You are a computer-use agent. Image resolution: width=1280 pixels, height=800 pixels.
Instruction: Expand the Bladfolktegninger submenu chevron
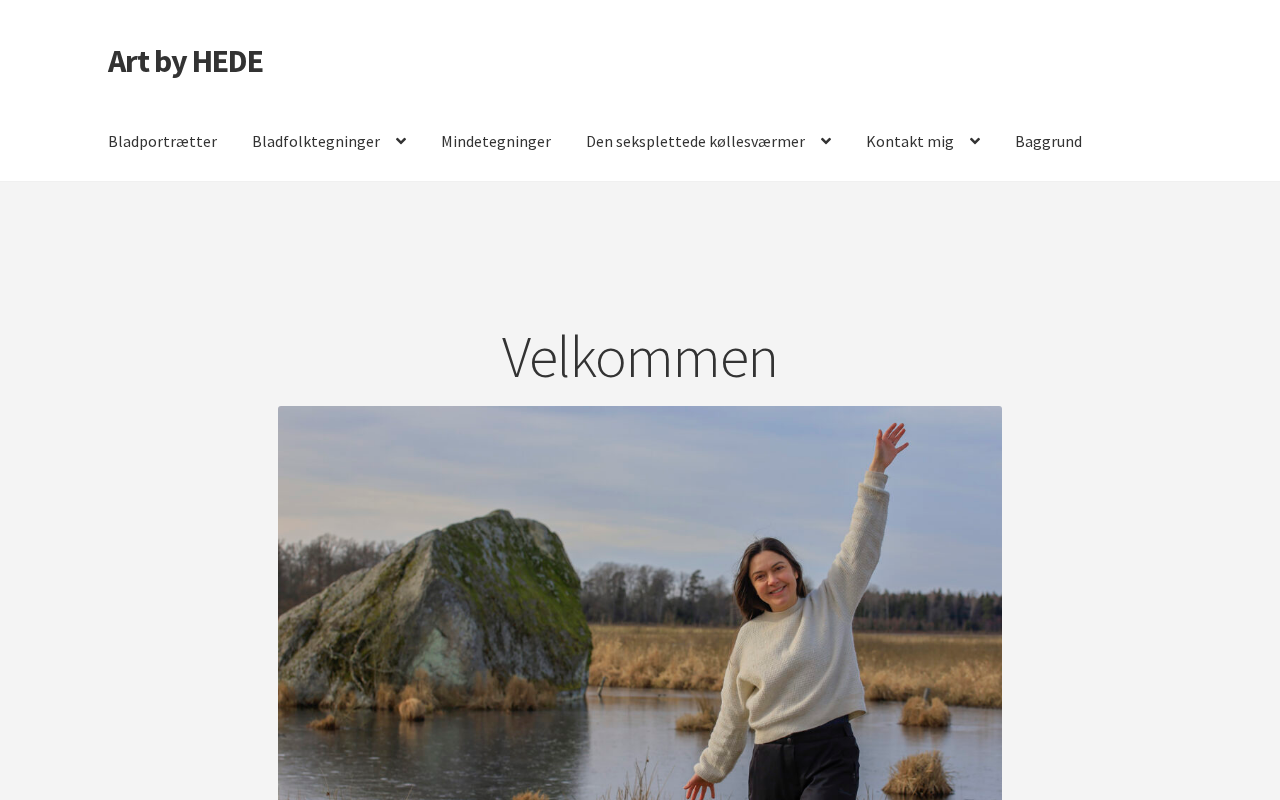[x=401, y=141]
